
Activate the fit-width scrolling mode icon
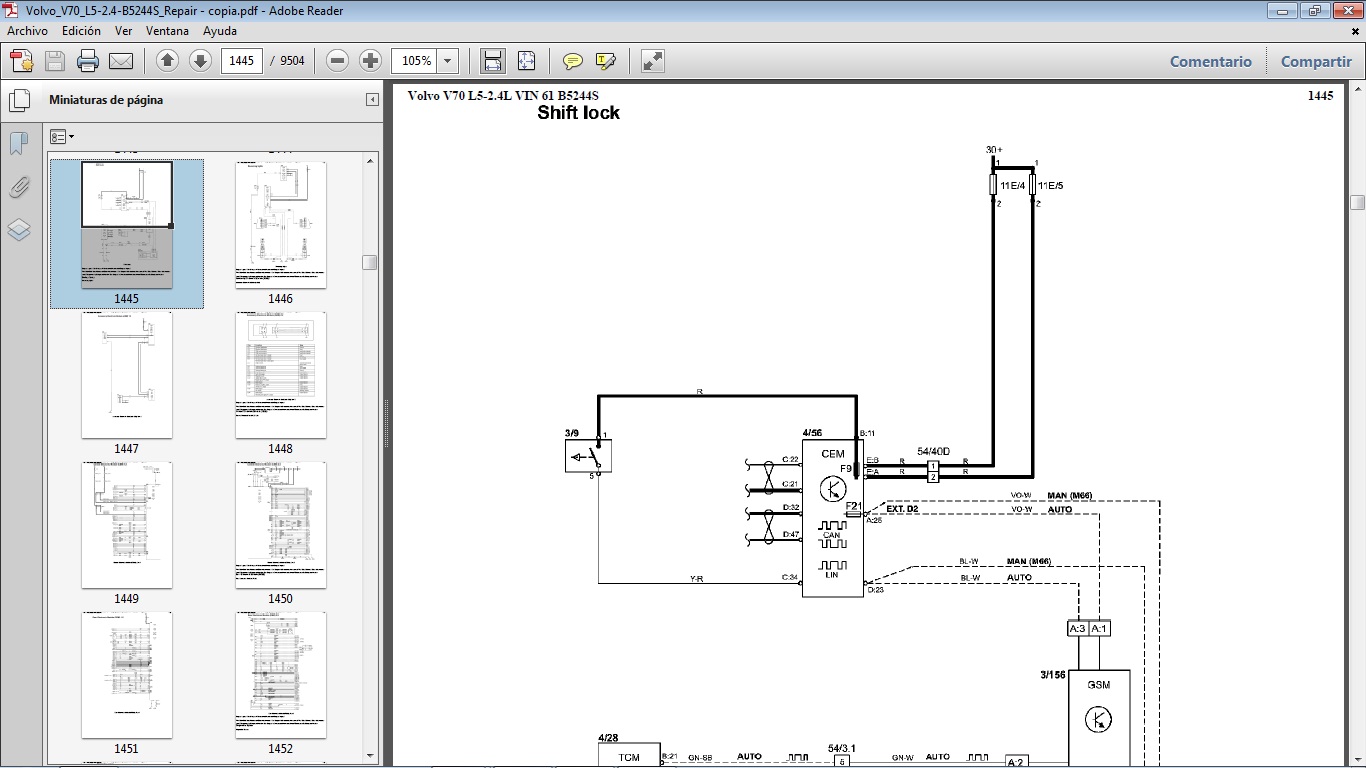[x=493, y=61]
